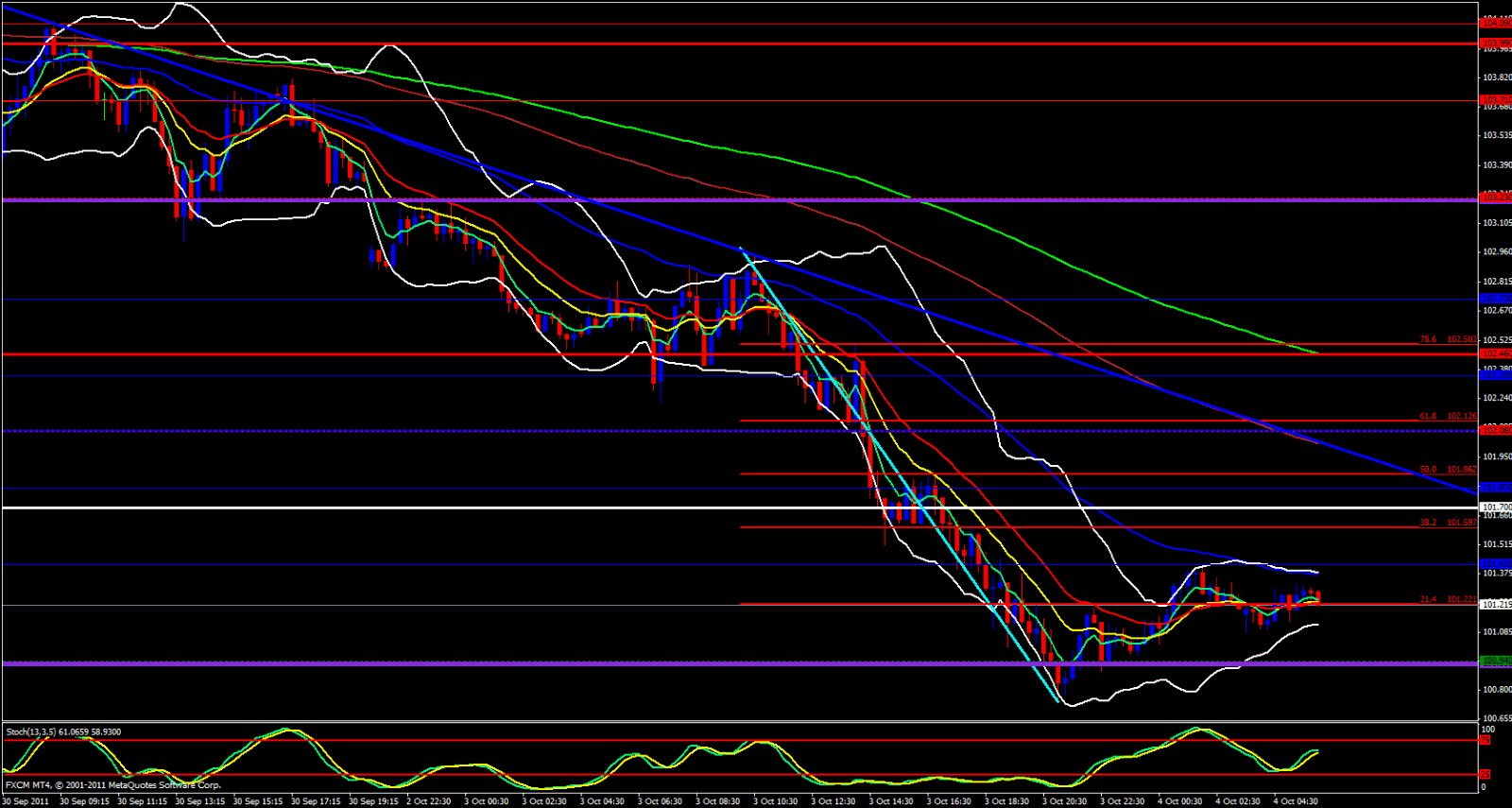Click the blue 102.730 price tag
Viewport: 1512px width, 808px height.
(1496, 300)
